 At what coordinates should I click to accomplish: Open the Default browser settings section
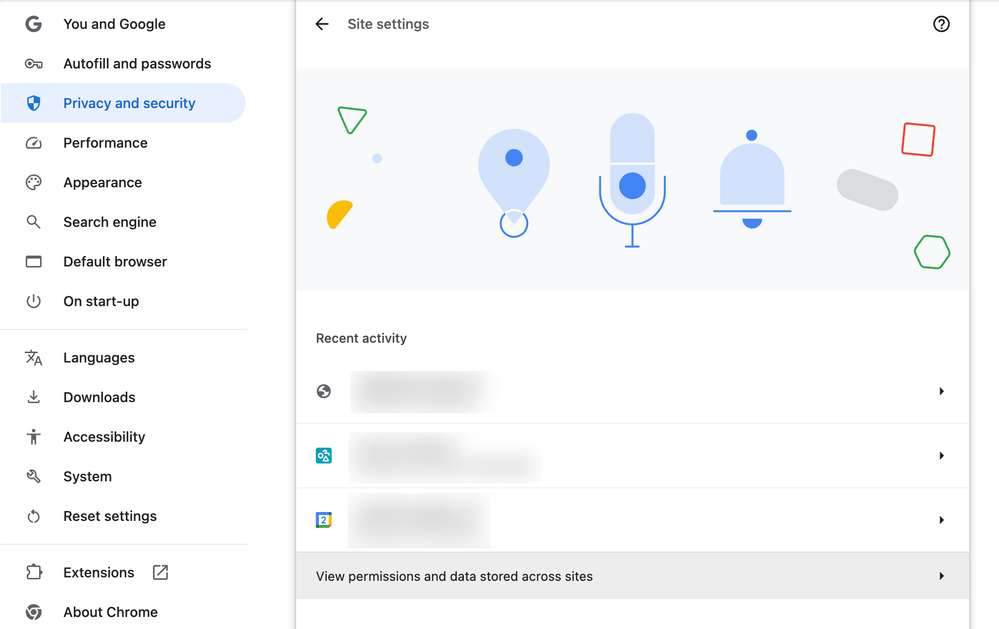point(123,261)
